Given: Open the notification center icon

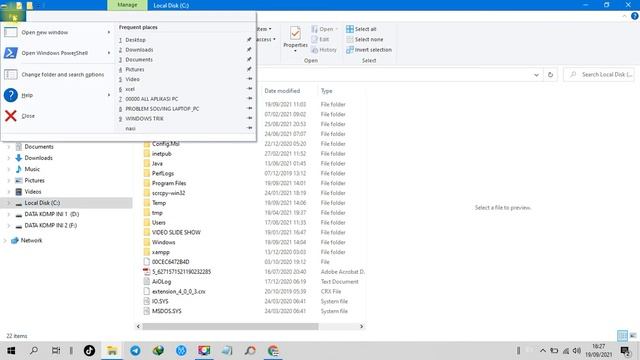Looking at the screenshot, I should tap(625, 351).
